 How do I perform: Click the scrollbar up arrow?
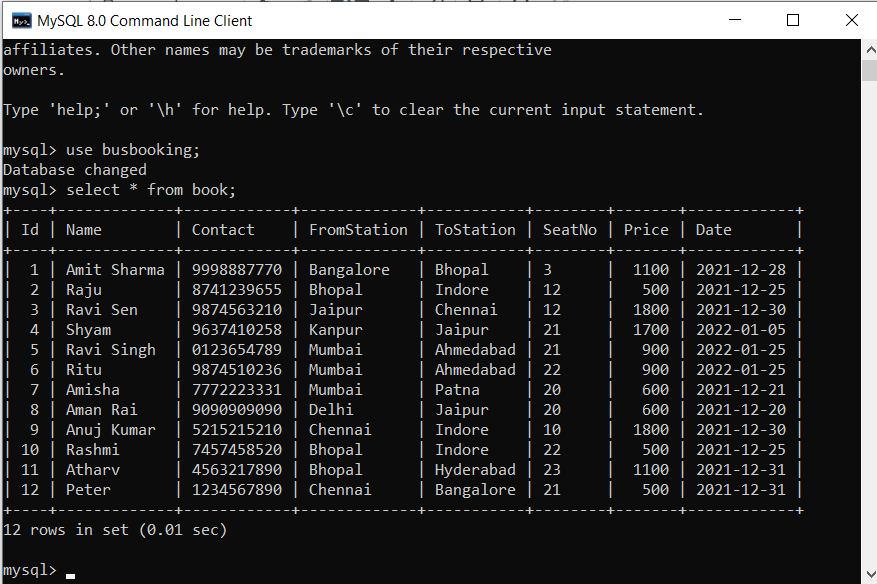click(x=868, y=49)
